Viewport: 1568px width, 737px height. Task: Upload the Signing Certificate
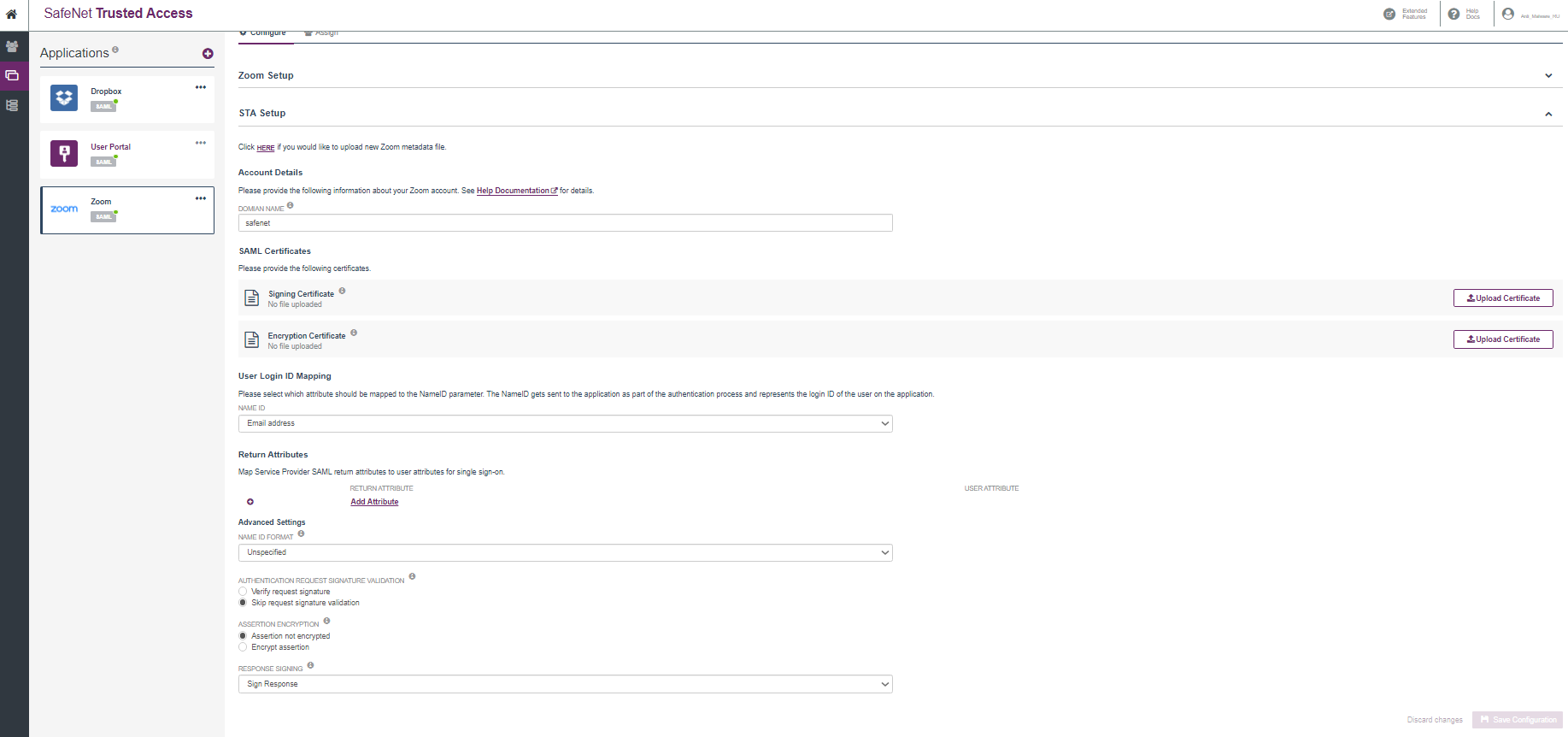[1502, 298]
